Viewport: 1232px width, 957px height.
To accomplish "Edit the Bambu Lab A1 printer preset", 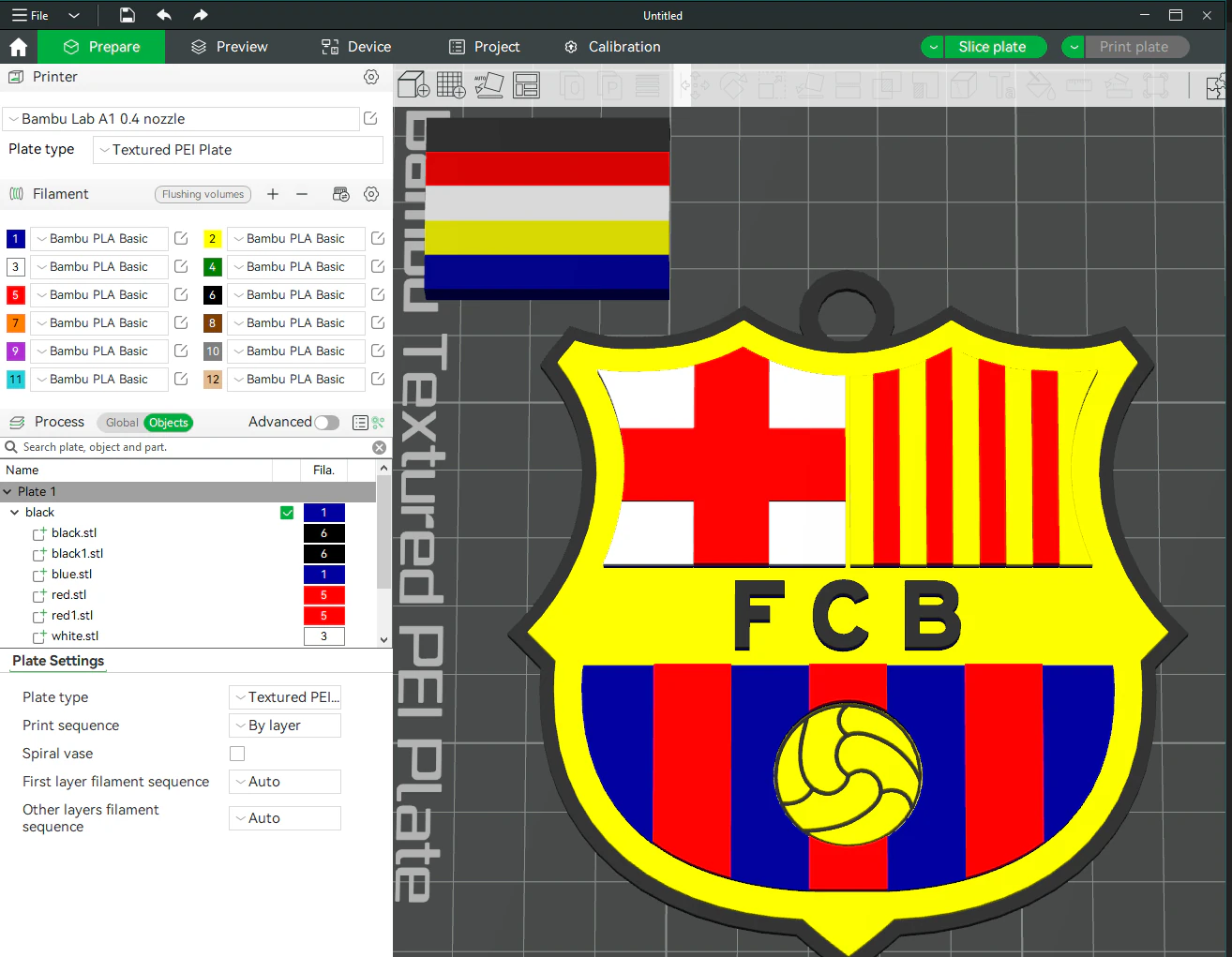I will tap(370, 119).
